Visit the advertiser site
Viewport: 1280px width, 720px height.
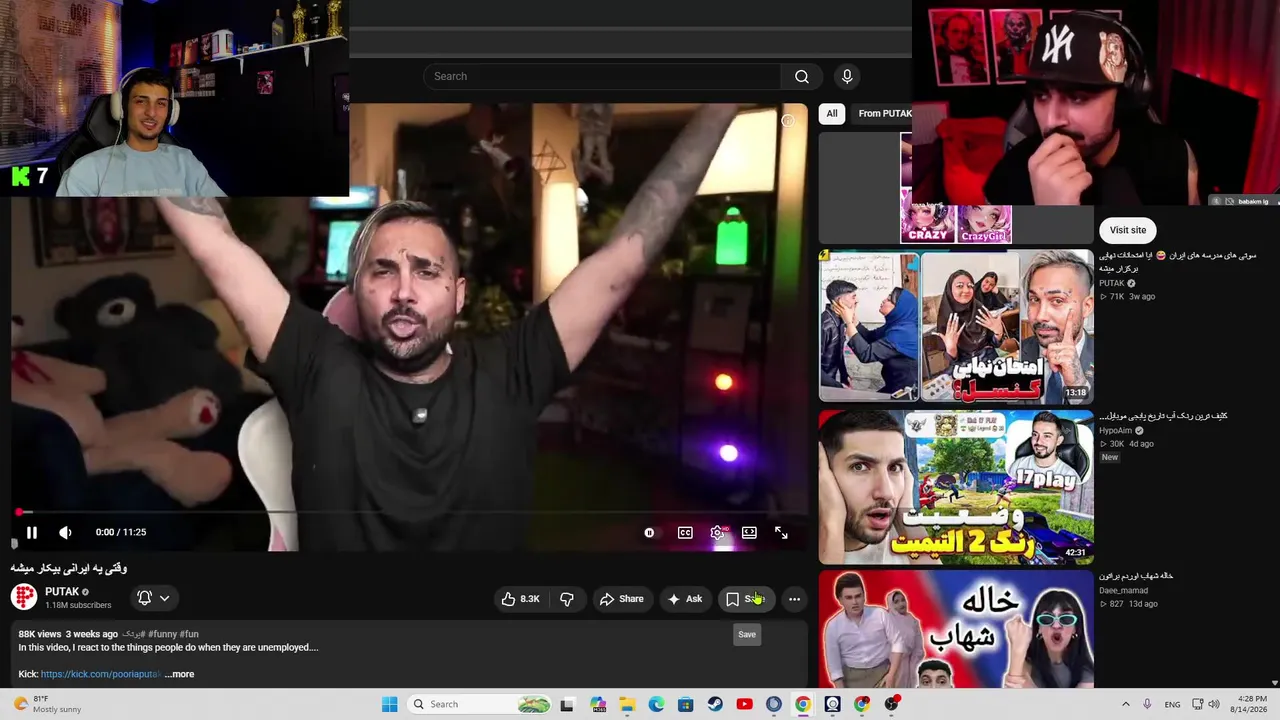pyautogui.click(x=1128, y=230)
